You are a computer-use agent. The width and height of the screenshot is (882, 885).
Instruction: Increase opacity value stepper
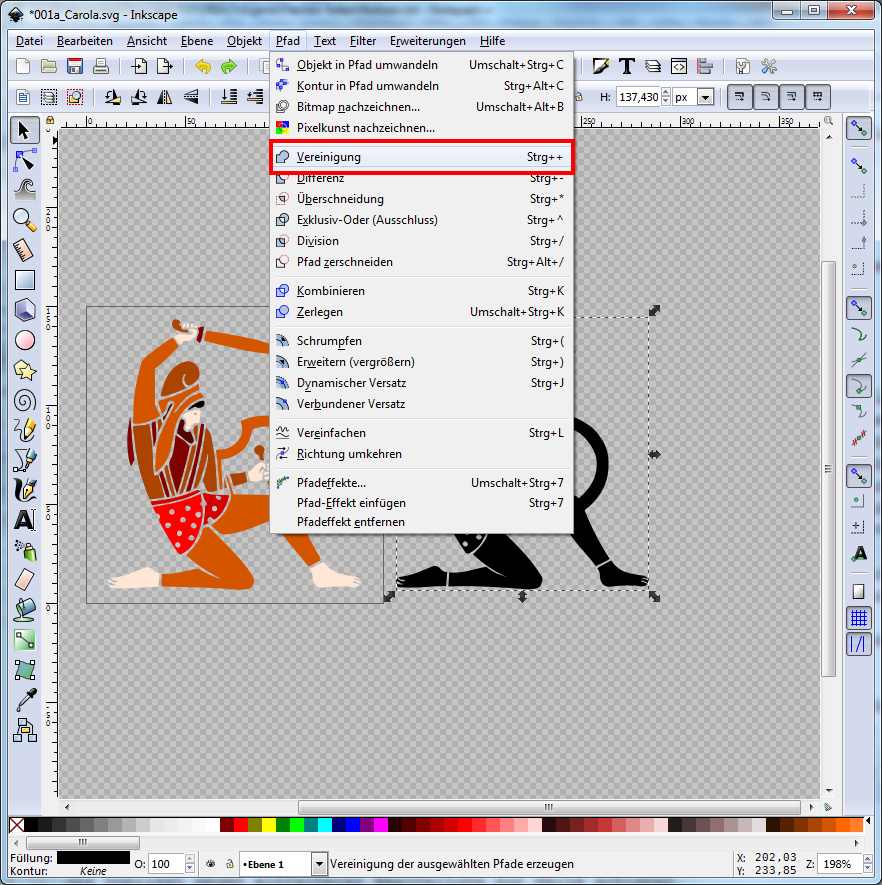(190, 859)
